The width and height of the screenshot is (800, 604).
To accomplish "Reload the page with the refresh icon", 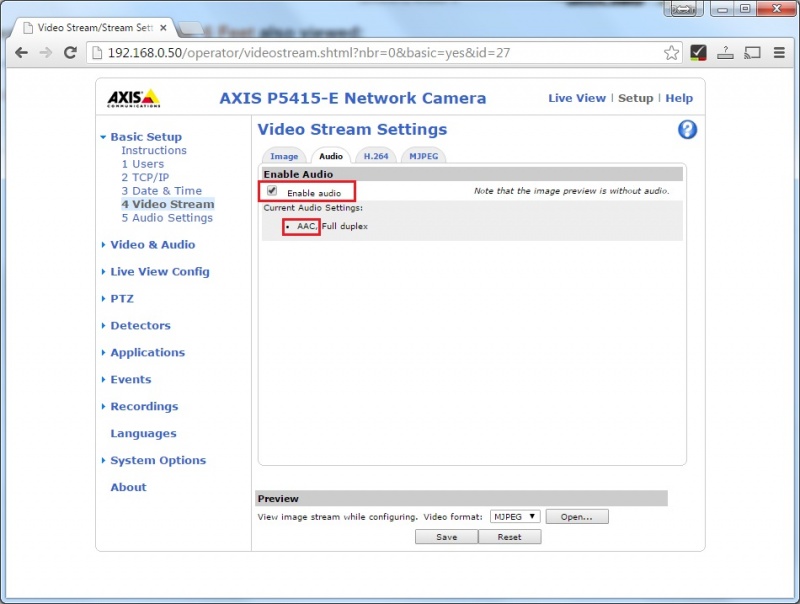I will [70, 52].
